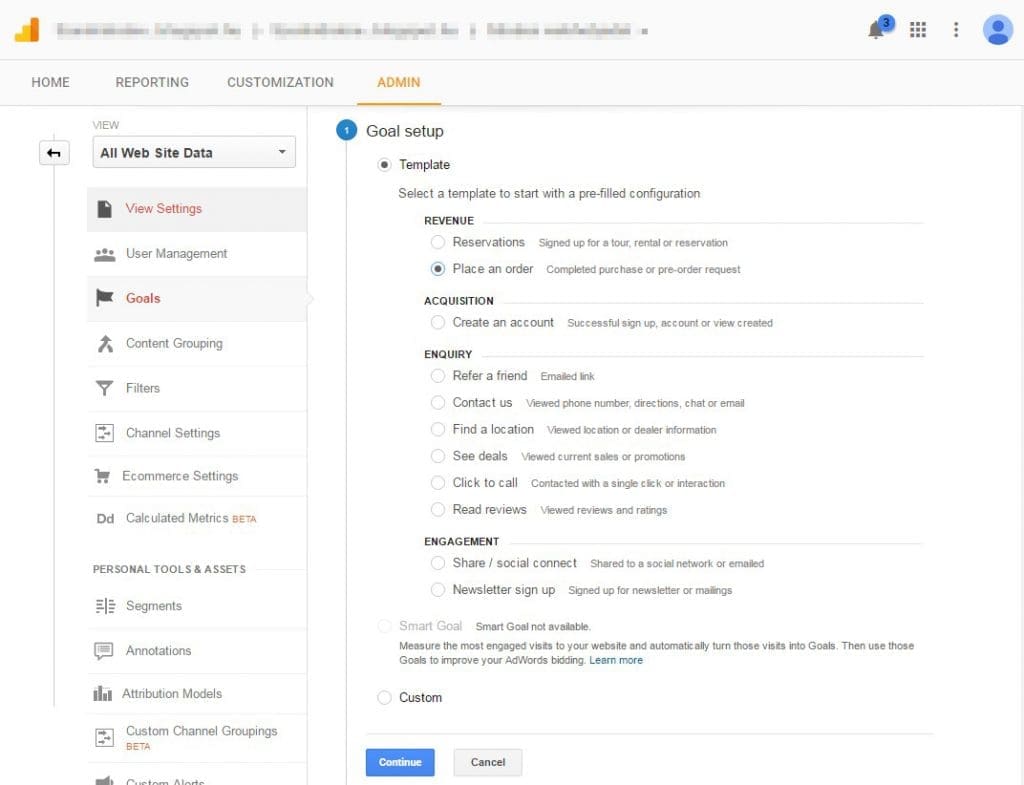The image size is (1024, 785).
Task: Click the REVENUE section label
Action: (x=449, y=221)
